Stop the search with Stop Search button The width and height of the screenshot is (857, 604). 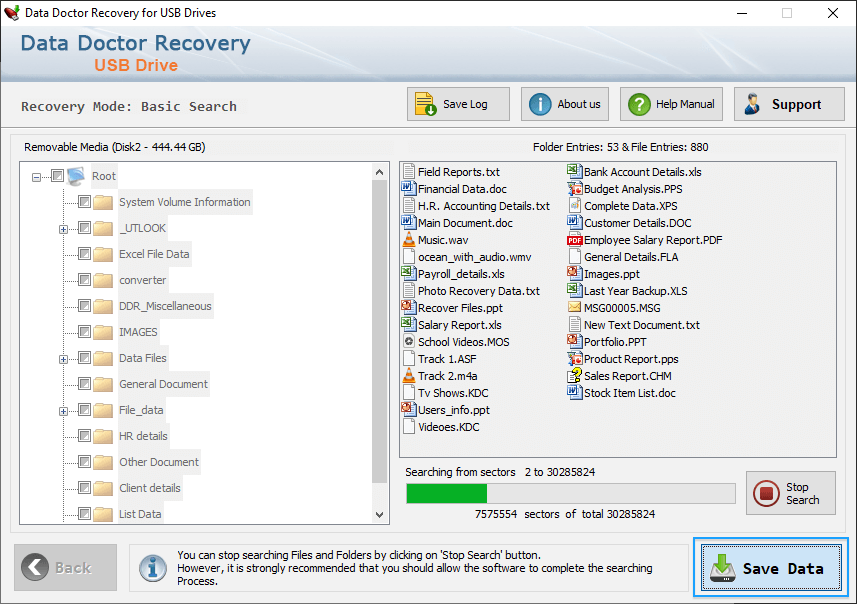(790, 493)
